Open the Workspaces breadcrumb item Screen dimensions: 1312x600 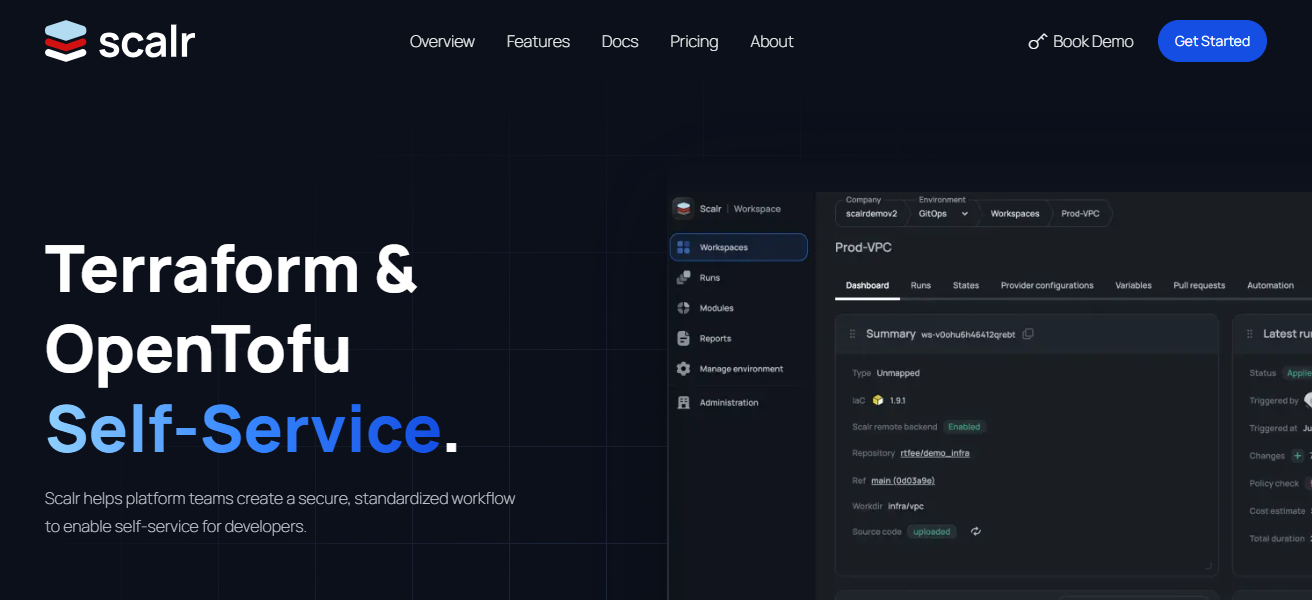pyautogui.click(x=1014, y=214)
